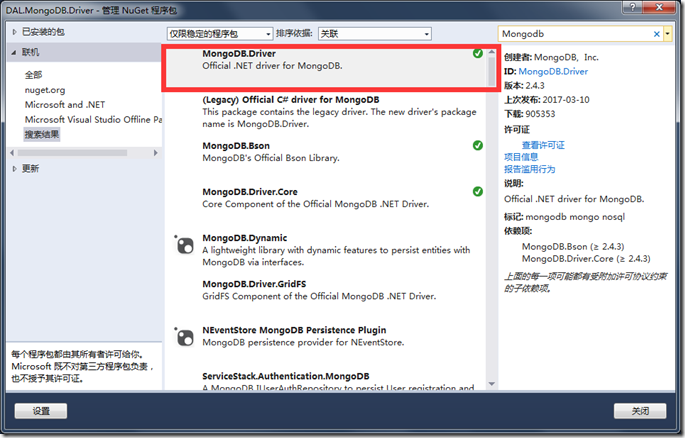Expand the 更新 section

(x=14, y=169)
